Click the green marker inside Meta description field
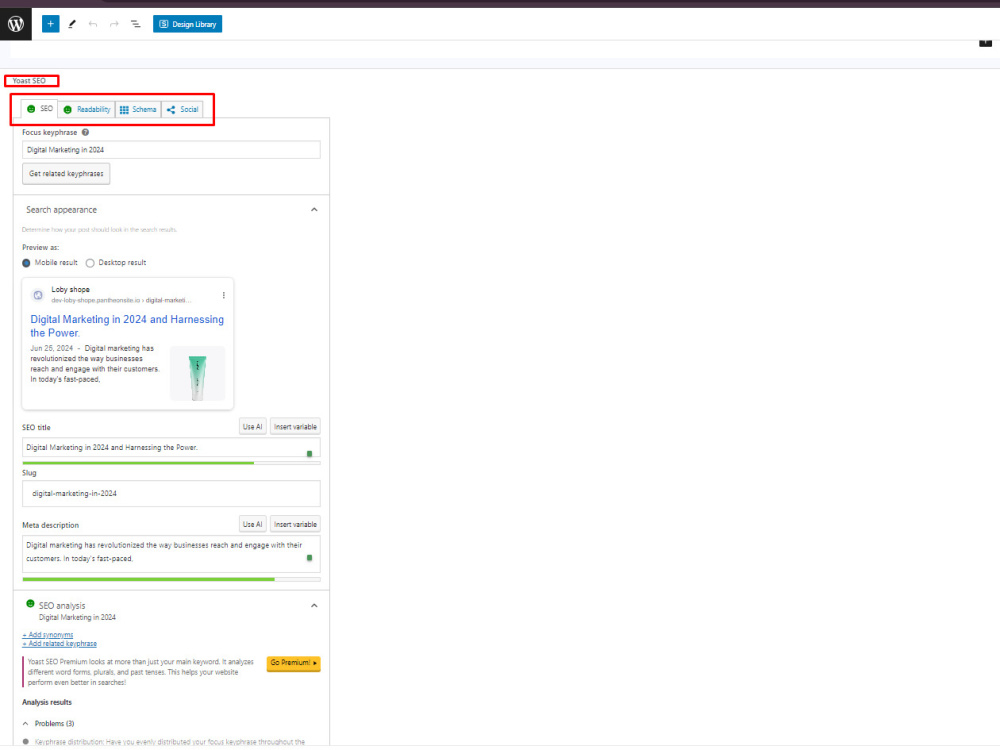 [x=309, y=558]
